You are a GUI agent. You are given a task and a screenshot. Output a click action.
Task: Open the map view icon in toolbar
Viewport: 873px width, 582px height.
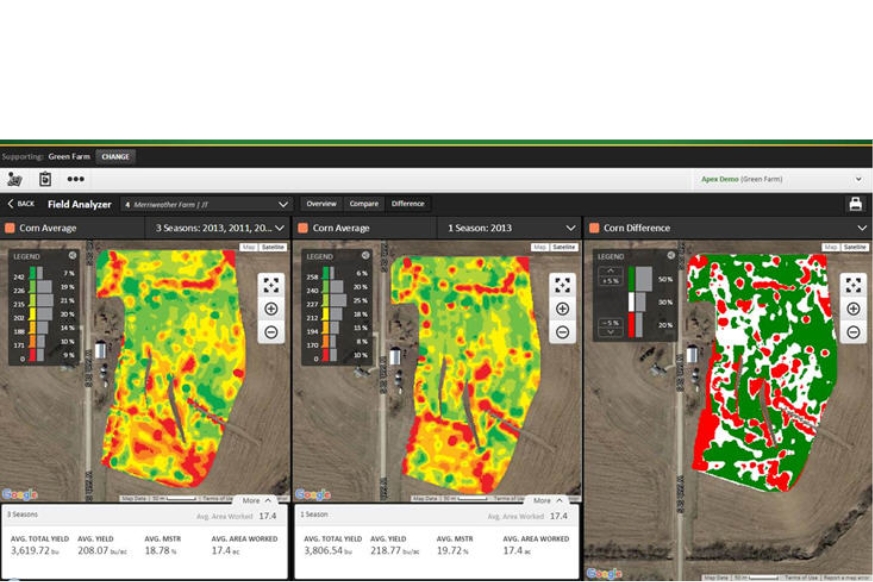15,180
